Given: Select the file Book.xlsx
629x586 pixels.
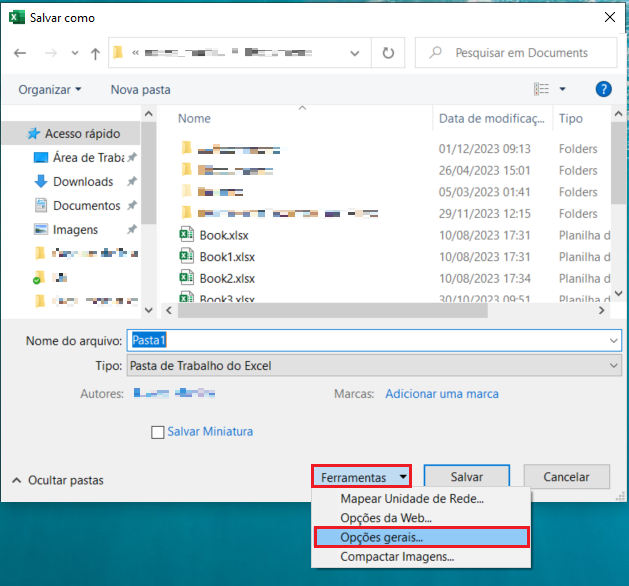Looking at the screenshot, I should coord(224,235).
